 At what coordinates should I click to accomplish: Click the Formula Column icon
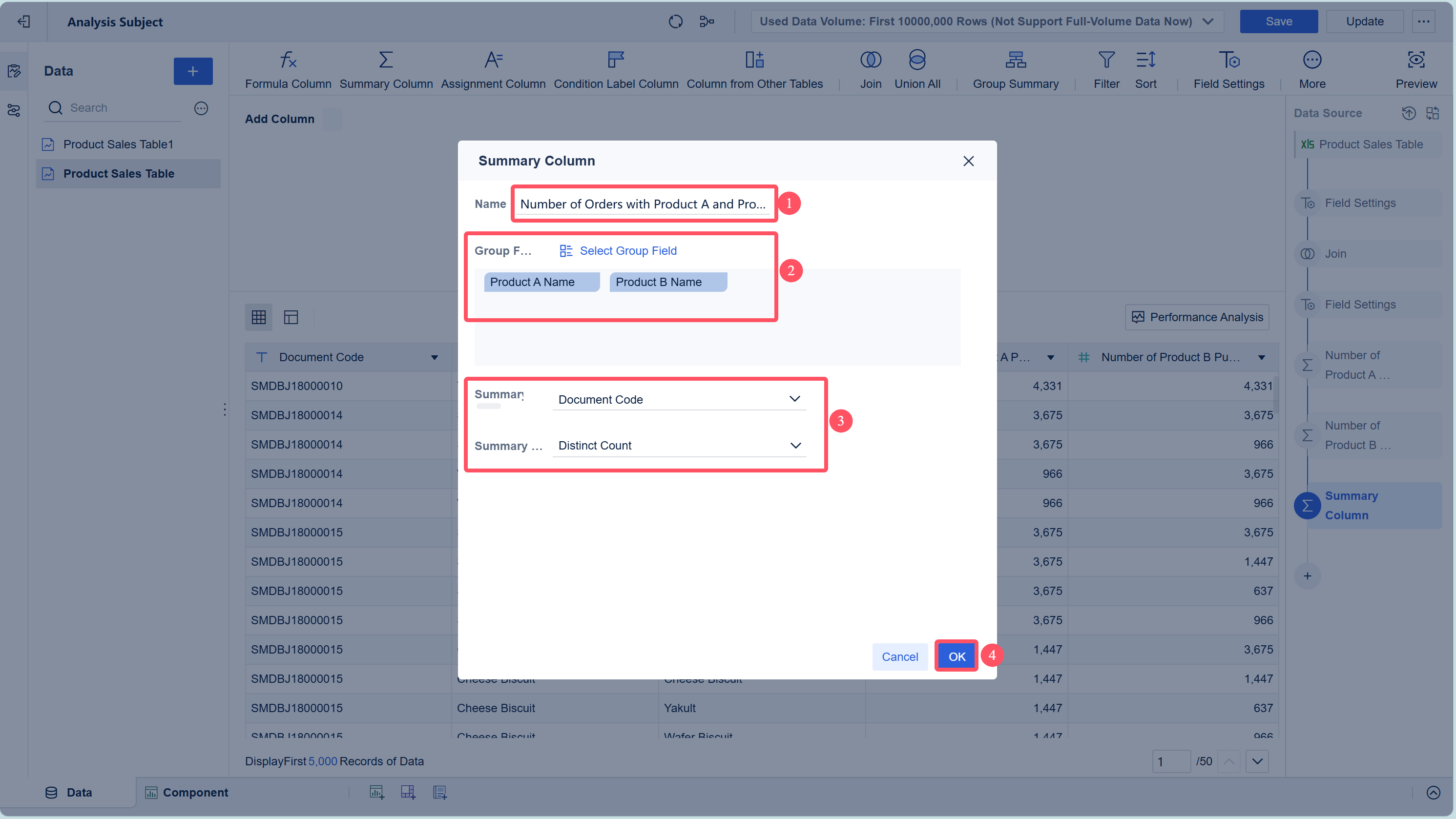(288, 60)
